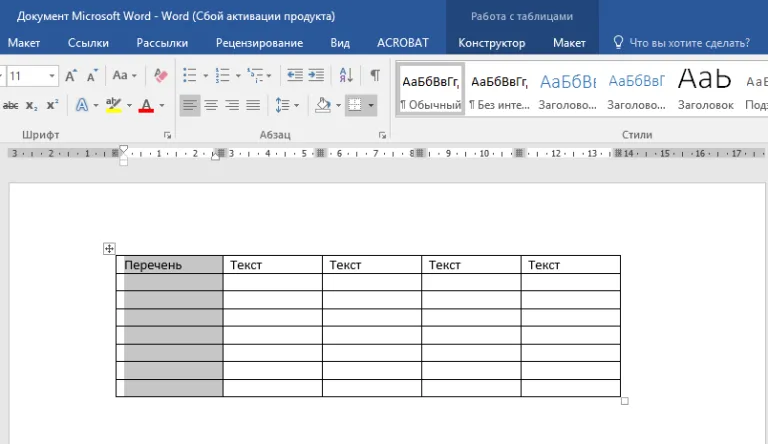Open table tools Макет tab

tap(569, 43)
